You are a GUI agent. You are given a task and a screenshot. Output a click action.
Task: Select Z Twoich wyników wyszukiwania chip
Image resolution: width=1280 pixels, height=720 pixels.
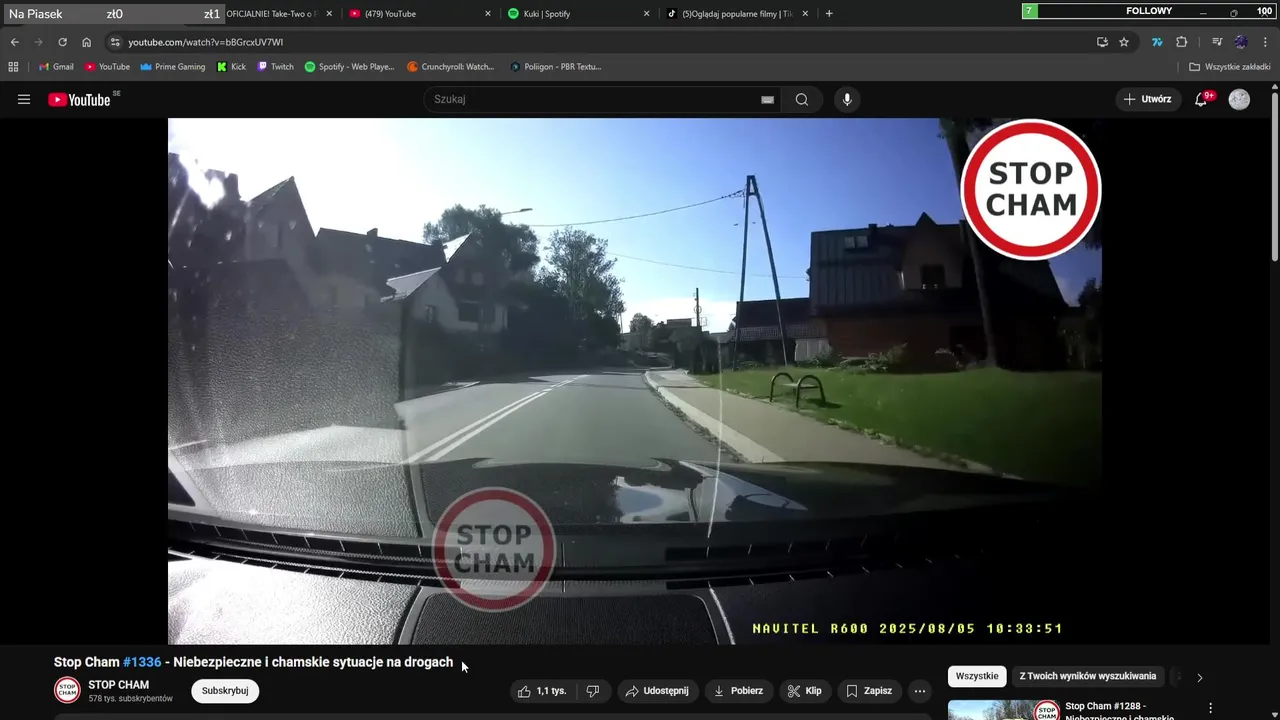[1088, 677]
